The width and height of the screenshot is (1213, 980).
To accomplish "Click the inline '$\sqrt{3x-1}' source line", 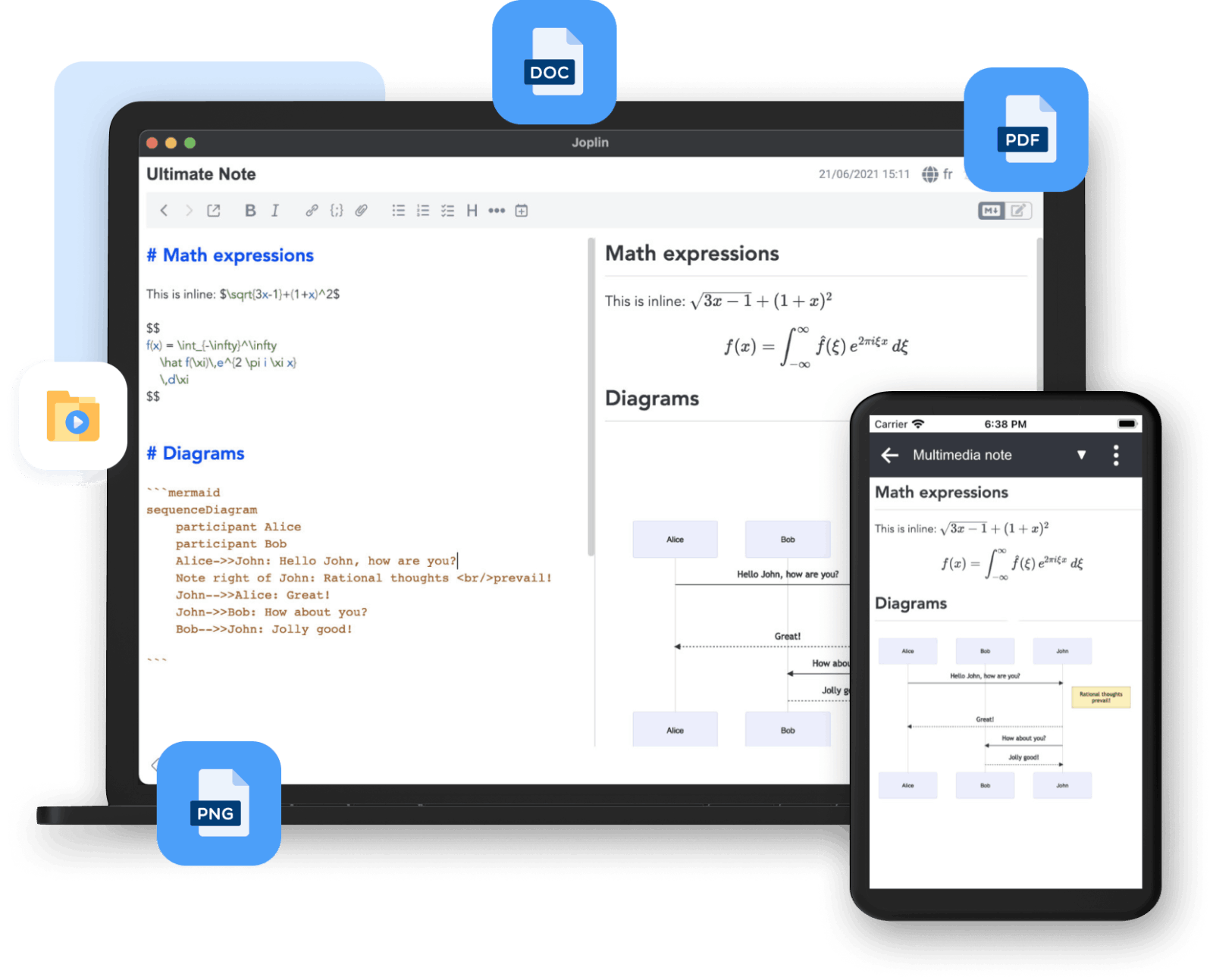I will (x=243, y=294).
